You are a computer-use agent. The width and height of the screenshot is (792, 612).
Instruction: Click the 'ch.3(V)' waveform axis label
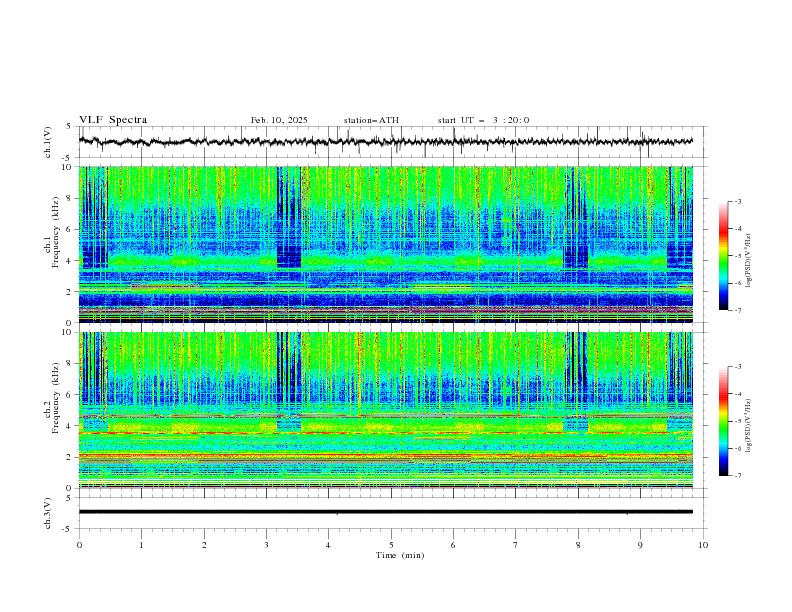[48, 513]
